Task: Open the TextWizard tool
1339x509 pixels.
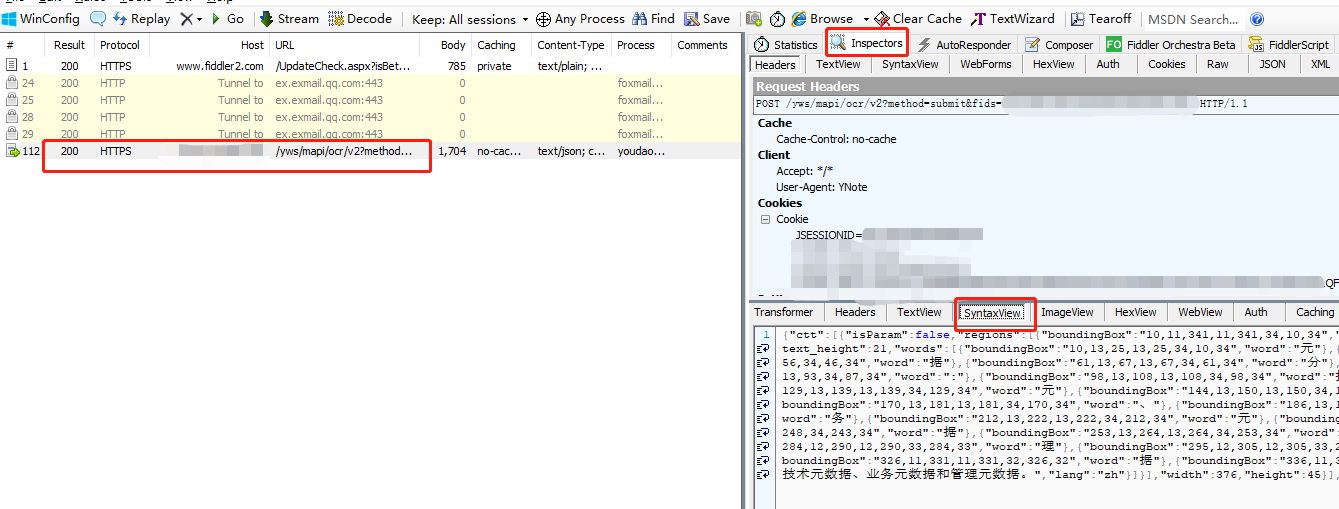Action: [1013, 19]
